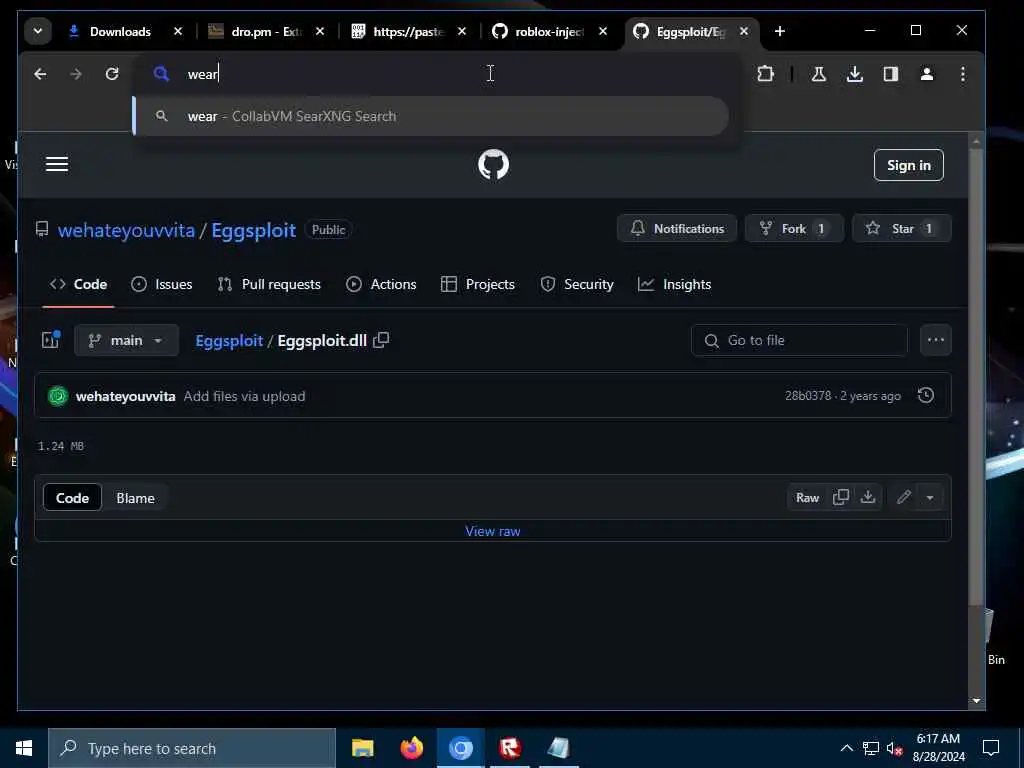Switch the branch using main dropdown
This screenshot has height=768, width=1024.
[x=126, y=340]
